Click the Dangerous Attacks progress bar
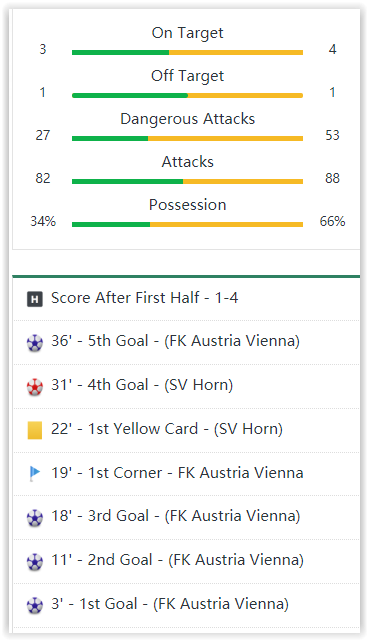The width and height of the screenshot is (368, 641). pos(187,138)
